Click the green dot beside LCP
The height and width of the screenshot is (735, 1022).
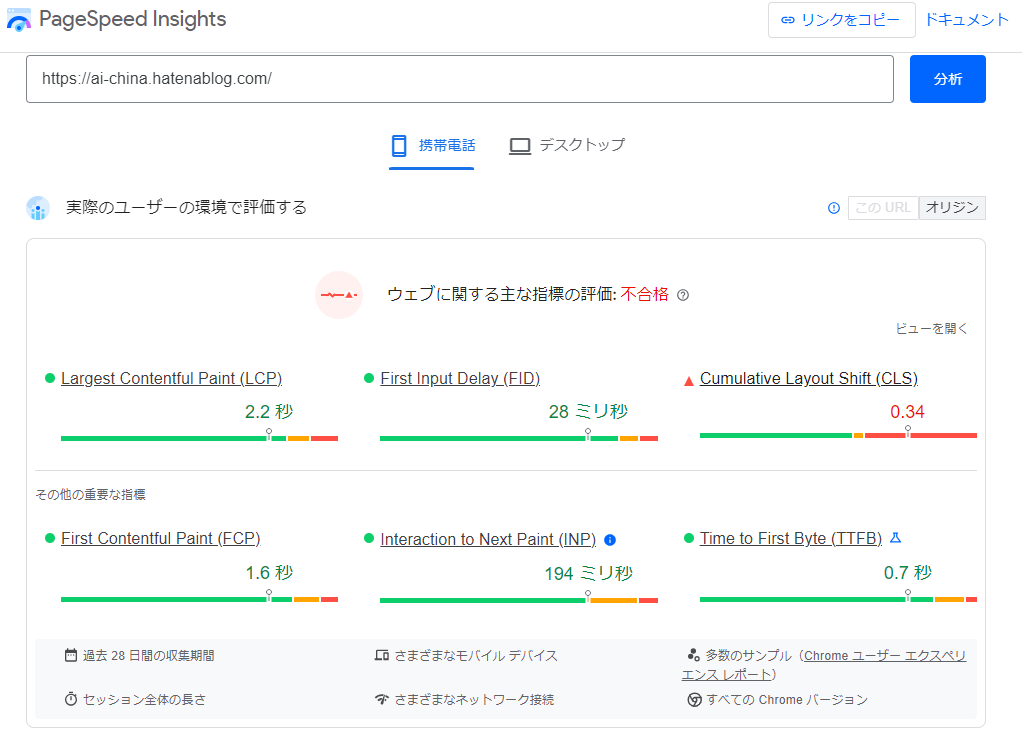pos(50,378)
